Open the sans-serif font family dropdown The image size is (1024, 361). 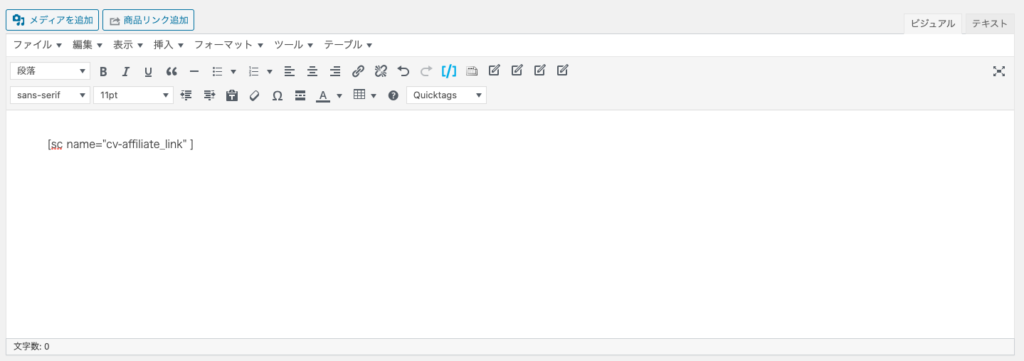50,95
